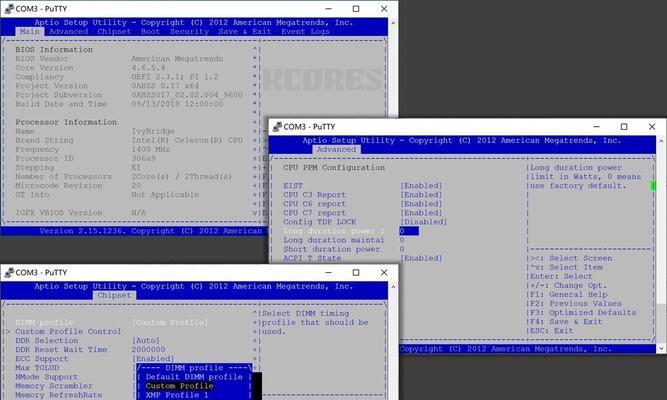Click the ESC: Exit help line
The image size is (667, 400).
pos(551,331)
